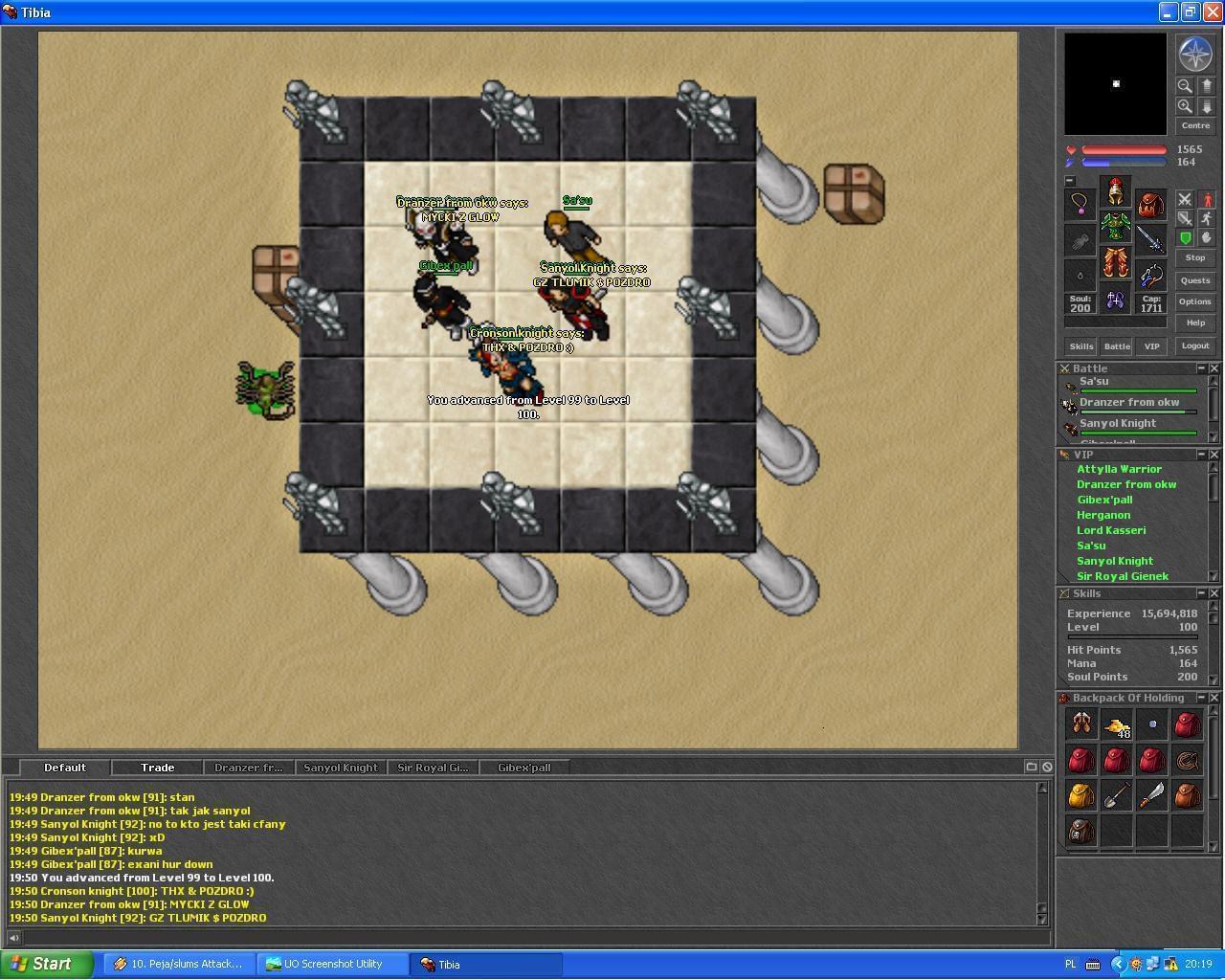Toggle the Battle window button
This screenshot has width=1225, height=980.
point(1117,346)
